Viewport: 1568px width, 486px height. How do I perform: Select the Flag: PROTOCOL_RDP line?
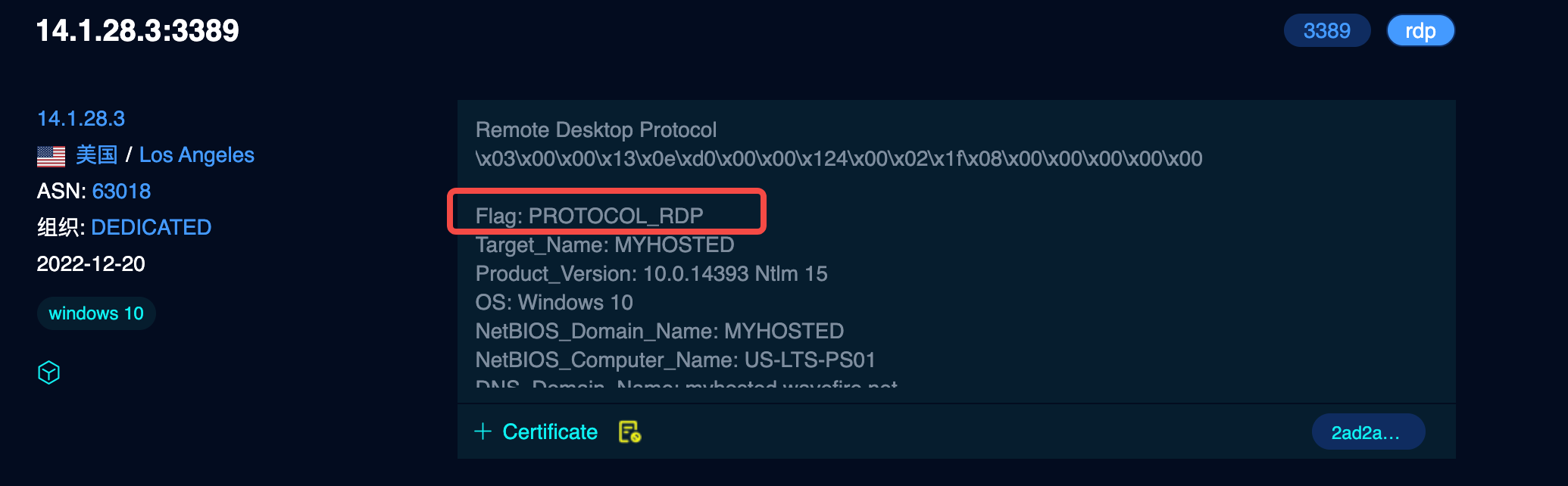pyautogui.click(x=589, y=216)
